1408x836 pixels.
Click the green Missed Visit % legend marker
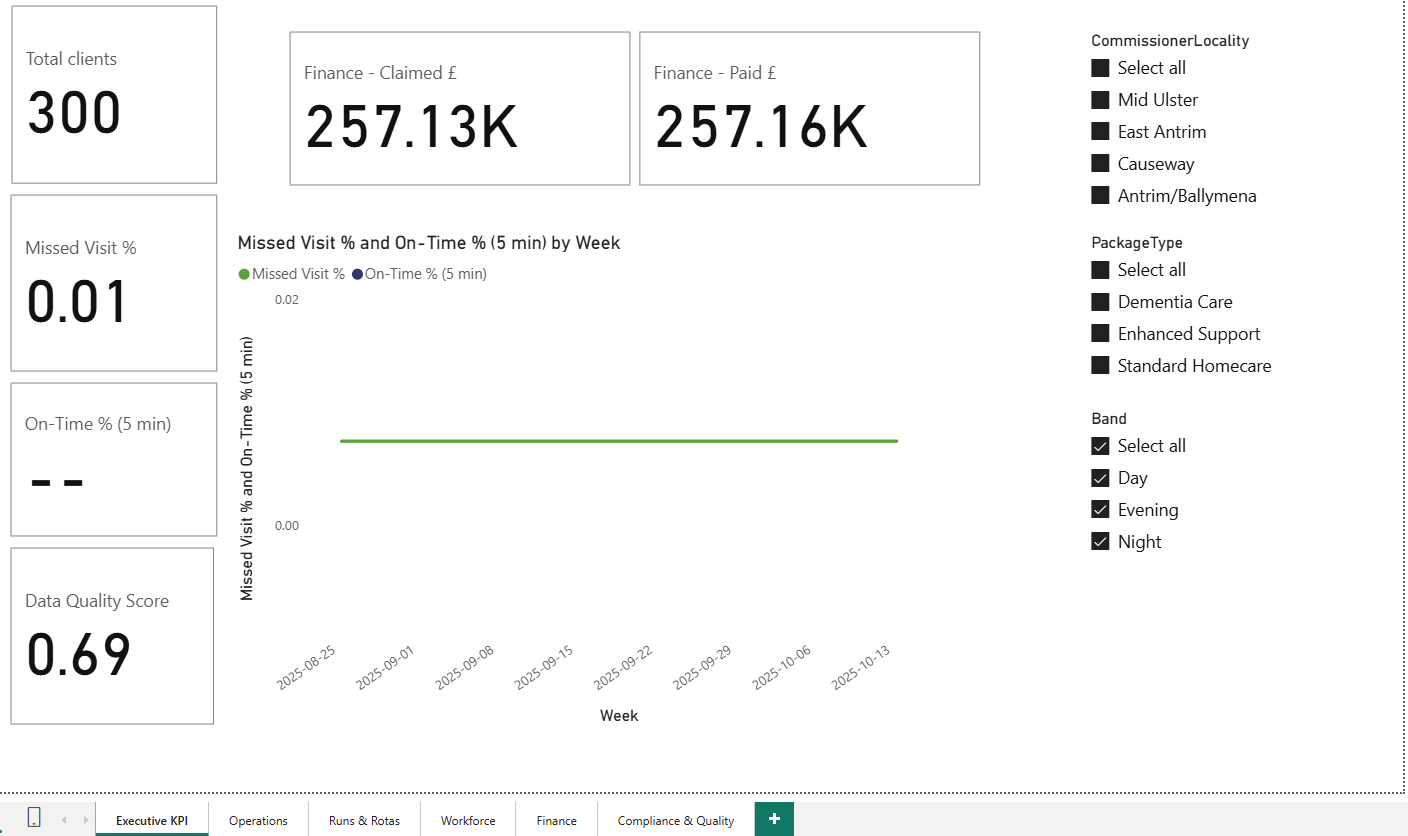click(x=246, y=273)
